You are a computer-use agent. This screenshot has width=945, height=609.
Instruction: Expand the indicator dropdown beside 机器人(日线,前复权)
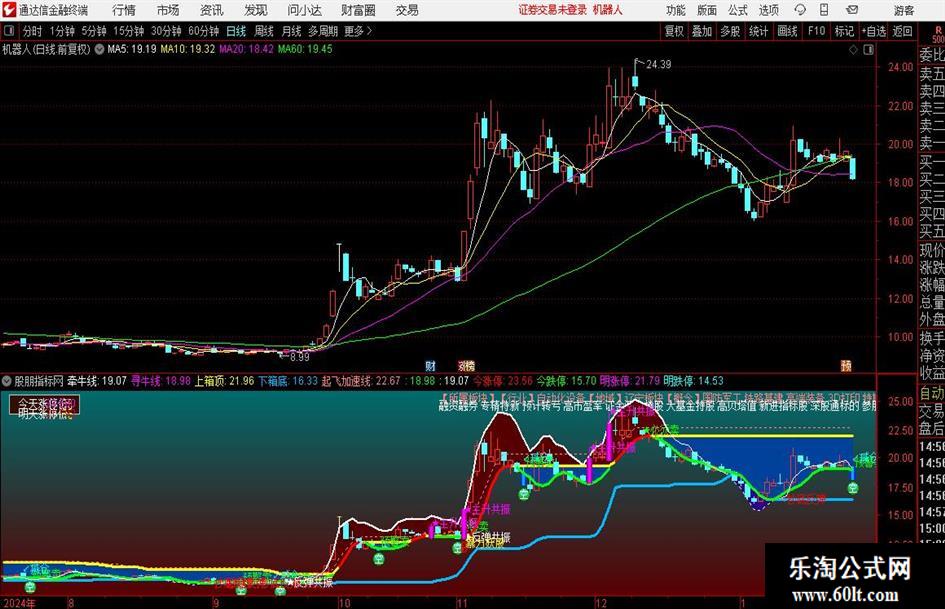pos(99,49)
